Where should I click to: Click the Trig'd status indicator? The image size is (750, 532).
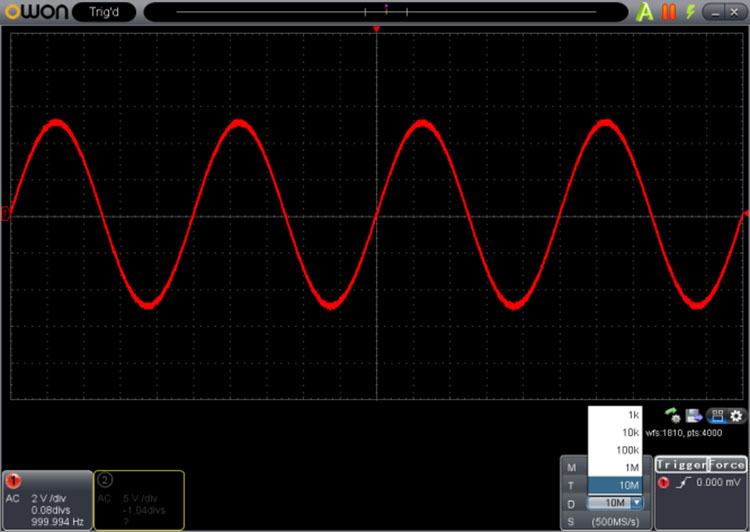click(104, 11)
